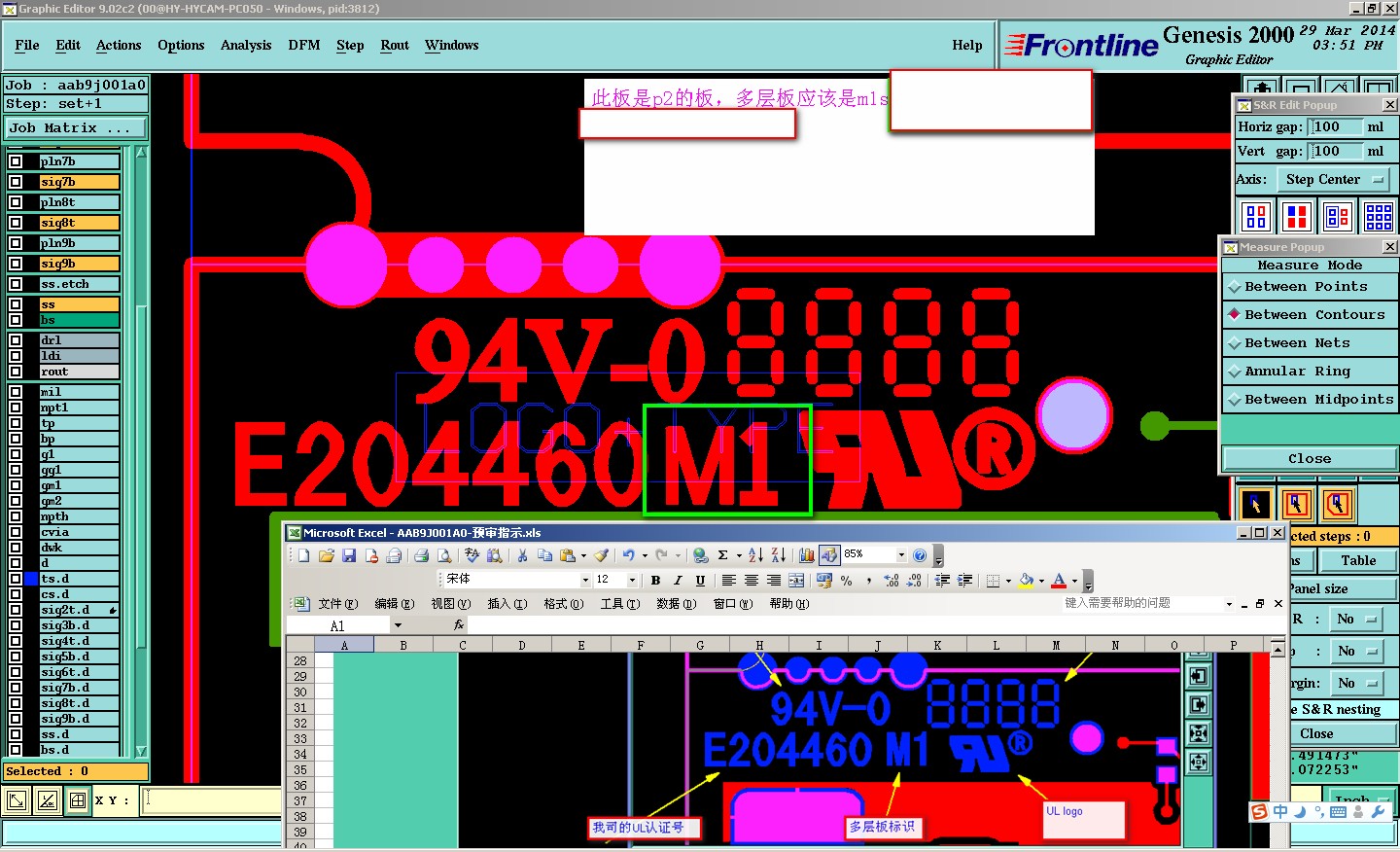This screenshot has width=1400, height=852.
Task: Open the Rout menu
Action: (x=395, y=46)
